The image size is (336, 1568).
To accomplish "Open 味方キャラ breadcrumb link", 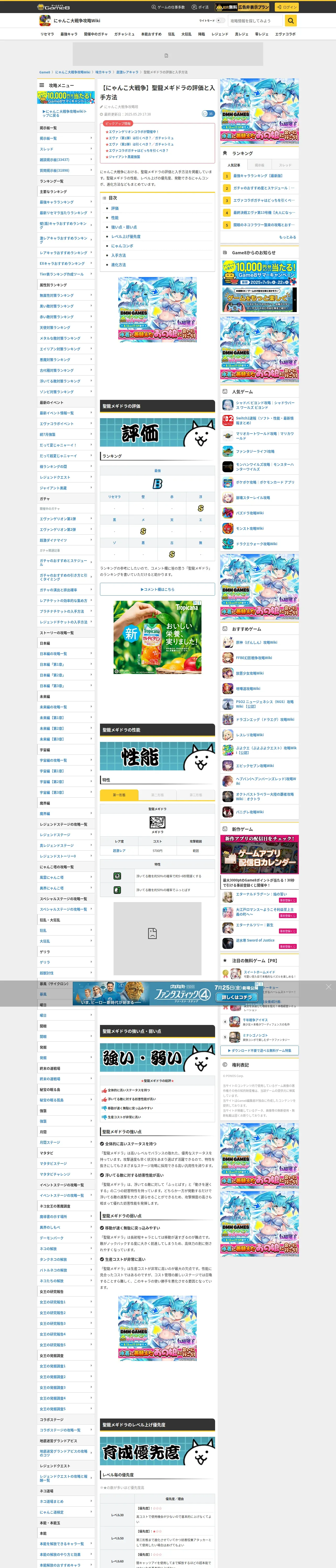I will click(103, 72).
